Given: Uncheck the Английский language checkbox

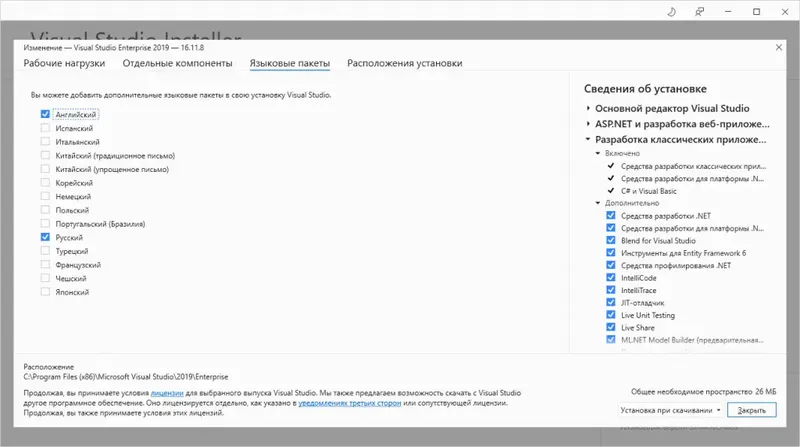Looking at the screenshot, I should (45, 114).
